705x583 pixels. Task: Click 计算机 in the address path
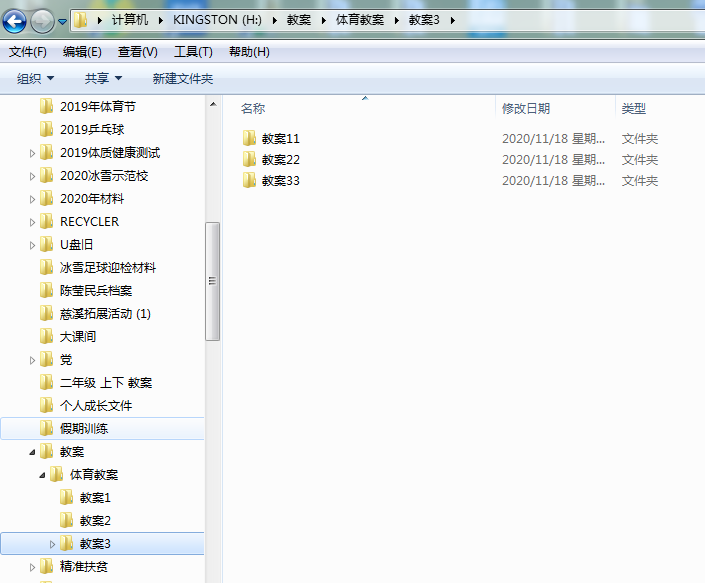click(129, 20)
